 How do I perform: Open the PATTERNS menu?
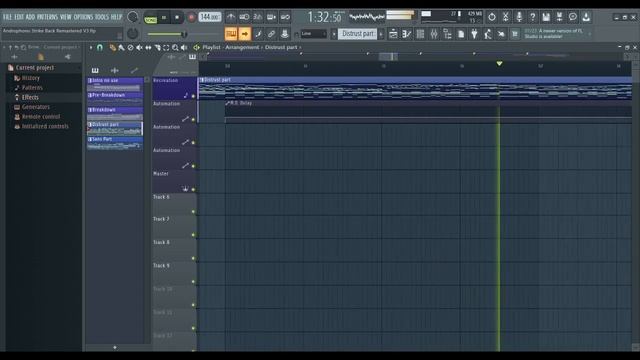pos(48,17)
